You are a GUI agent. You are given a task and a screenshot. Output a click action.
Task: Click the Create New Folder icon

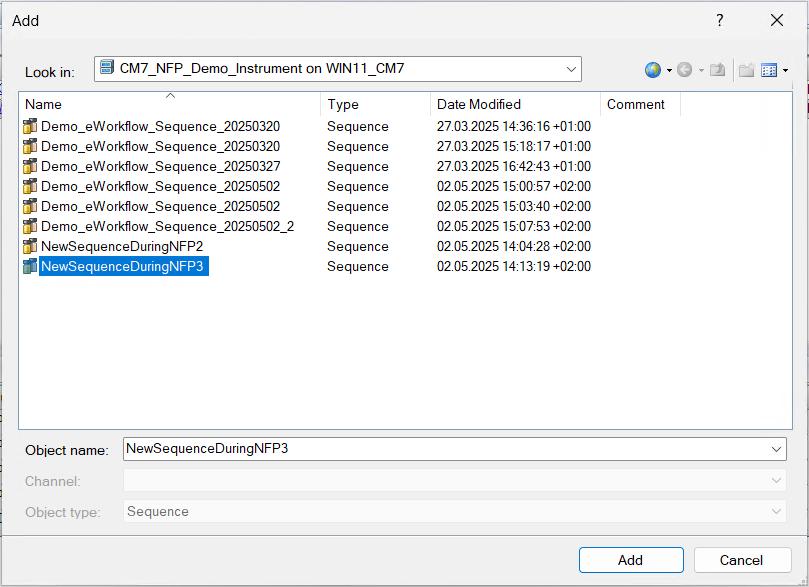click(x=747, y=70)
